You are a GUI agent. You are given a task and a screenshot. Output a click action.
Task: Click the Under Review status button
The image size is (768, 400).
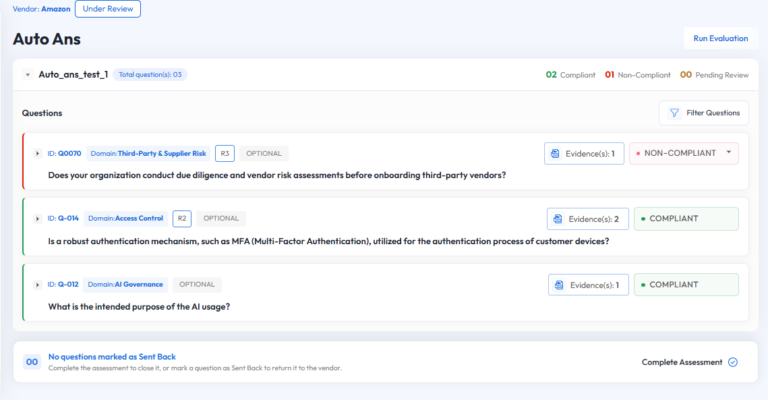pyautogui.click(x=108, y=9)
